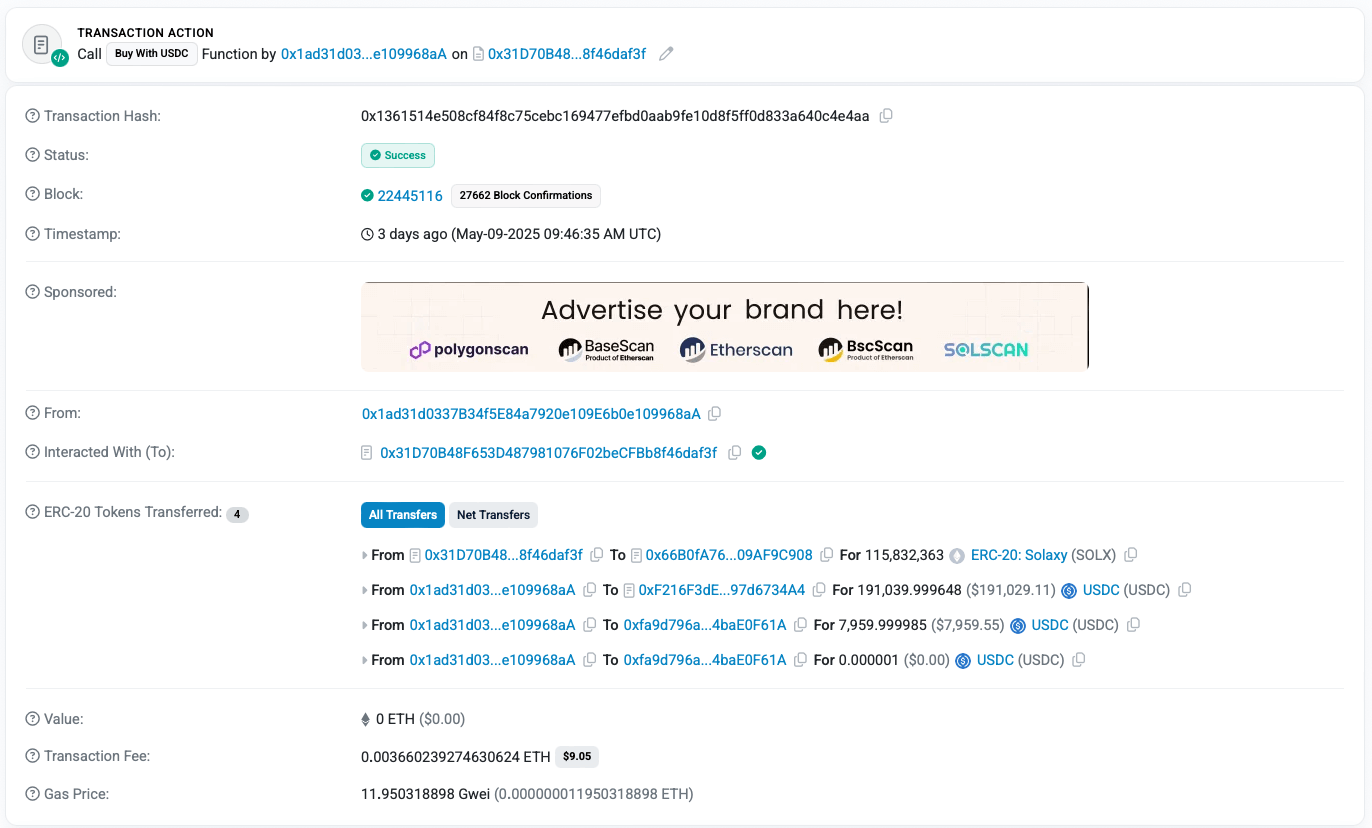Image resolution: width=1372 pixels, height=828 pixels.
Task: Select the All Transfers tab
Action: click(403, 514)
